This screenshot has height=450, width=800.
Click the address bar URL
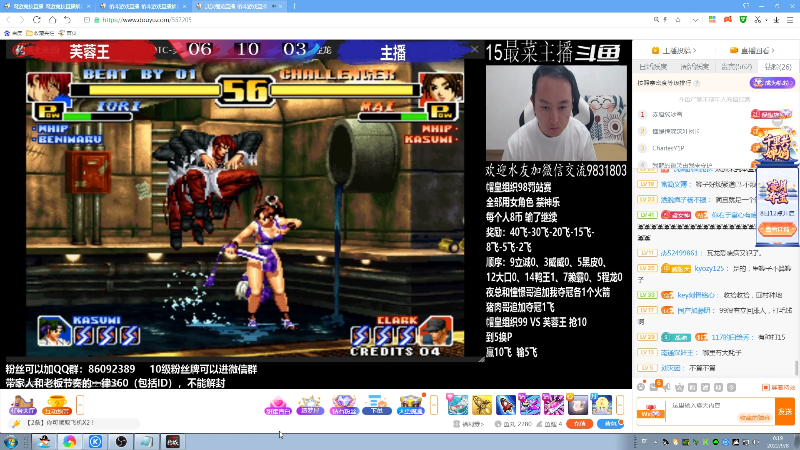[x=146, y=19]
